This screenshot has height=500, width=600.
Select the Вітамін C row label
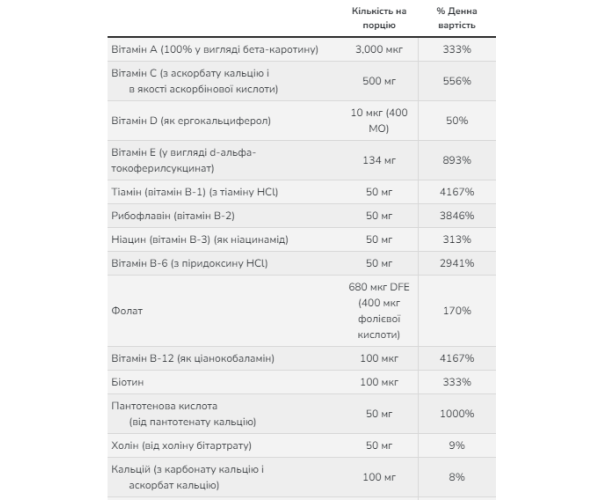pos(188,81)
